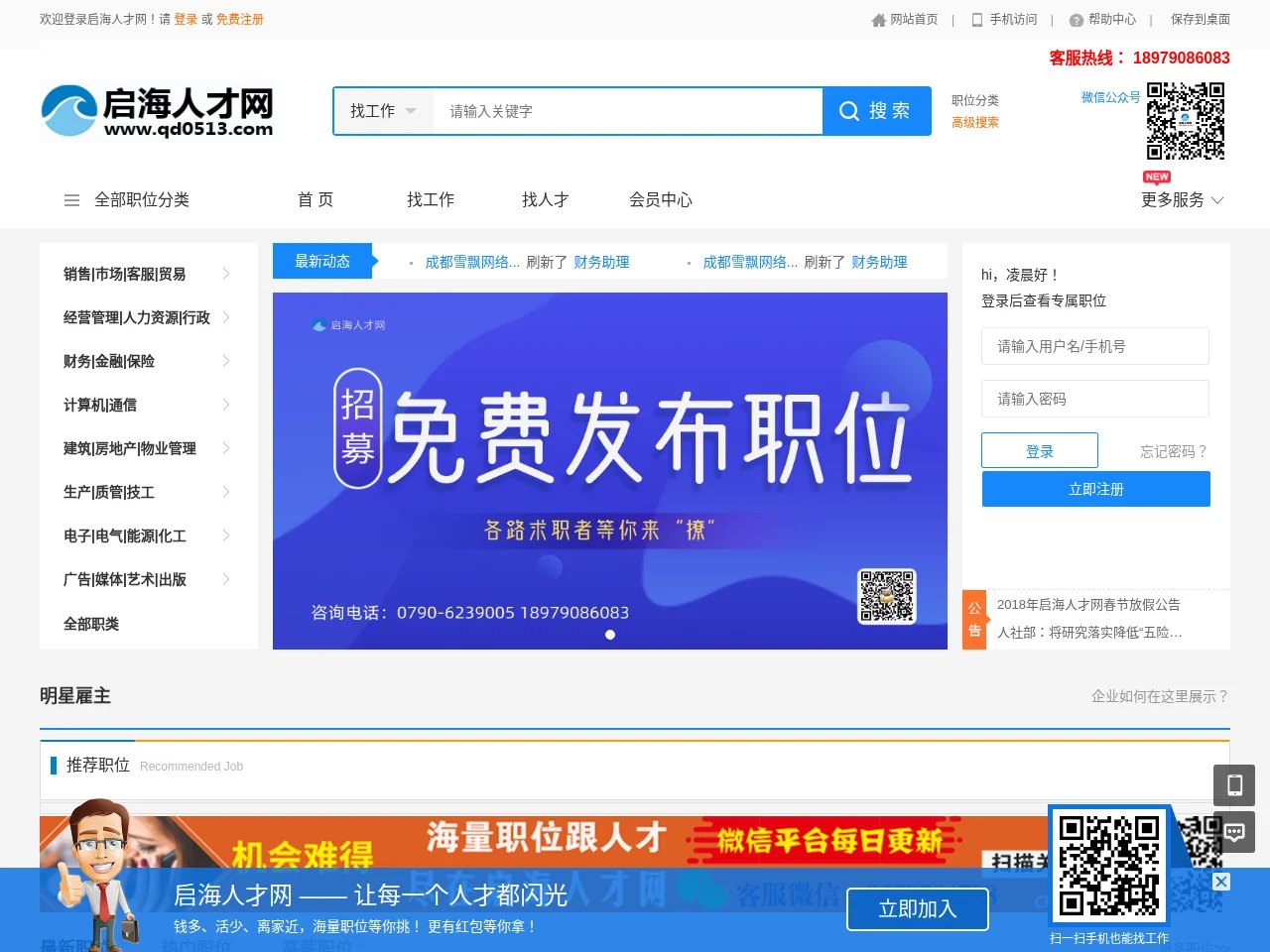Click the QR code in the bottom banner
This screenshot has width=1270, height=952.
(1108, 865)
